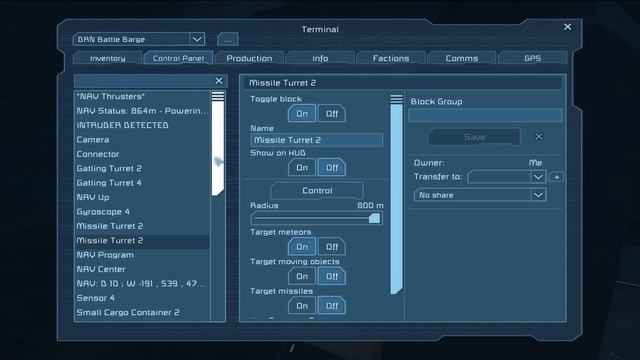640x360 pixels.
Task: Turn Target moving objects Off
Action: click(332, 276)
